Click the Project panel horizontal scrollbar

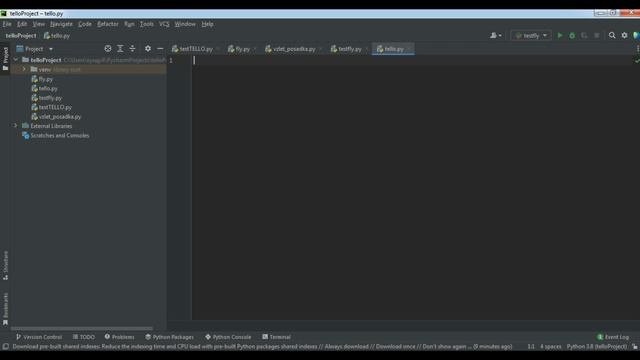click(82, 328)
